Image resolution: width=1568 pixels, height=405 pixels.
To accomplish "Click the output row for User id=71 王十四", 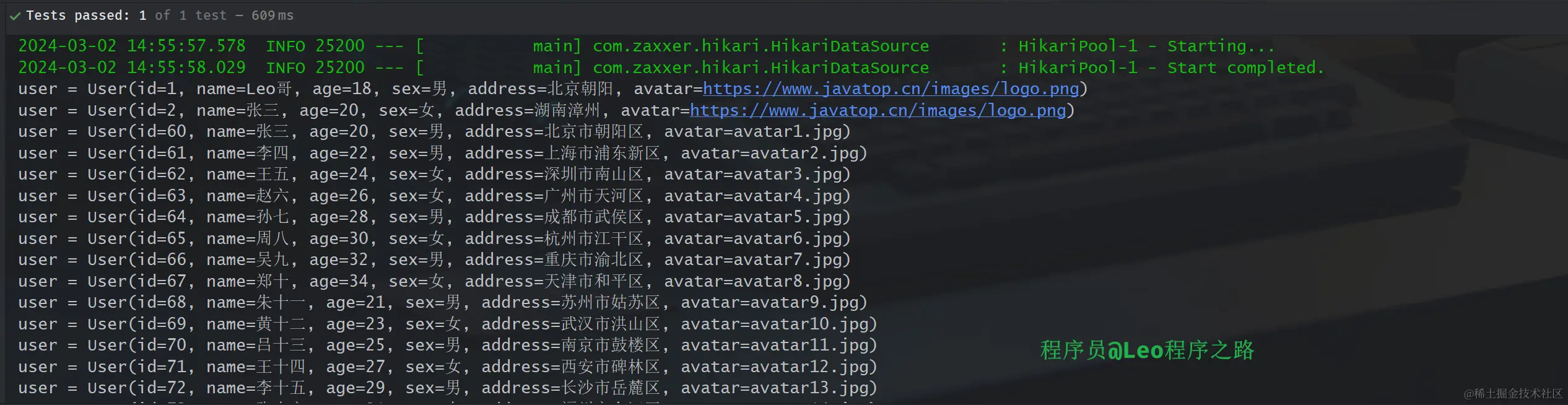I will click(448, 367).
